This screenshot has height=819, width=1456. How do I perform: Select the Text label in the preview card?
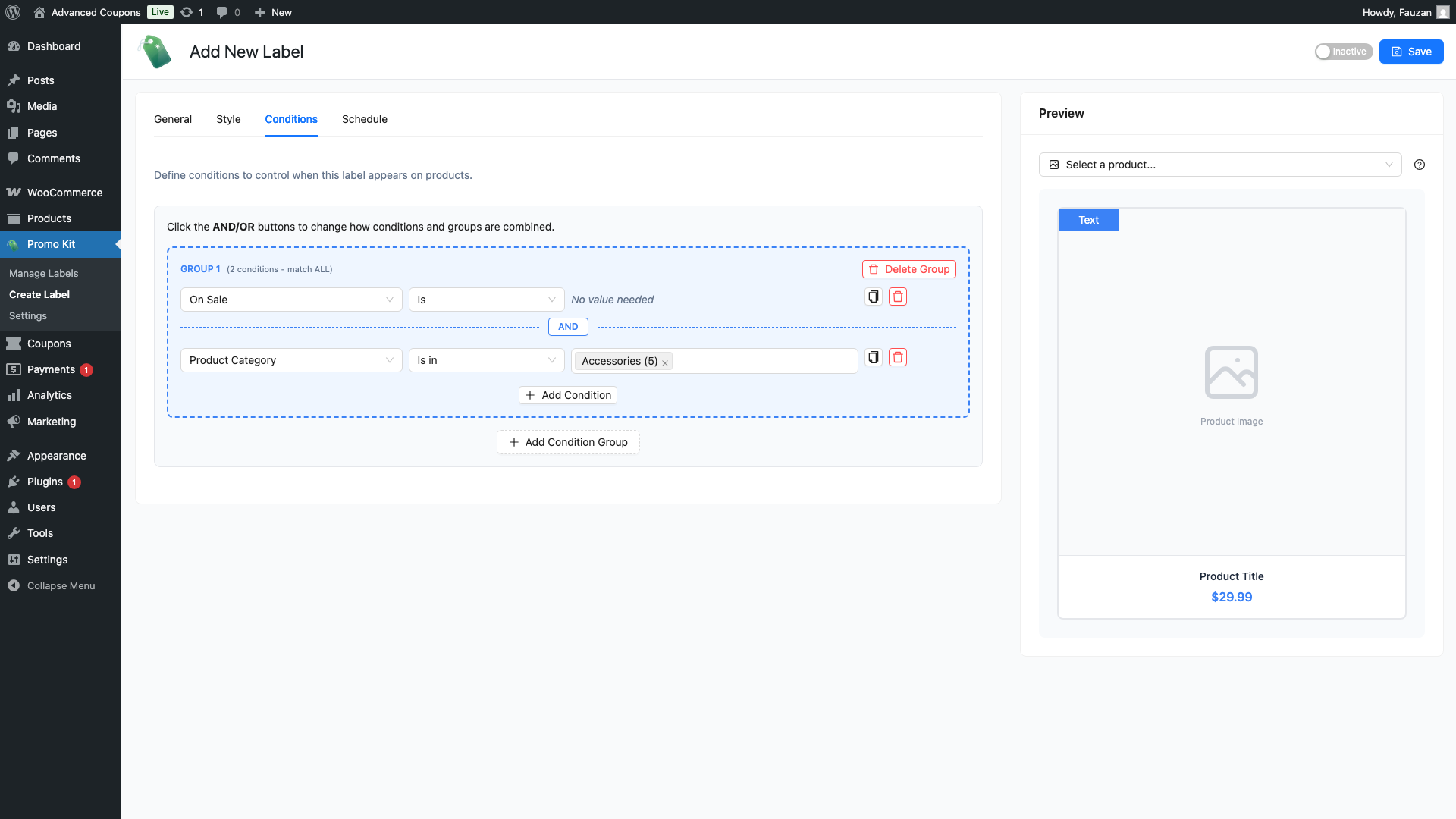(1088, 220)
